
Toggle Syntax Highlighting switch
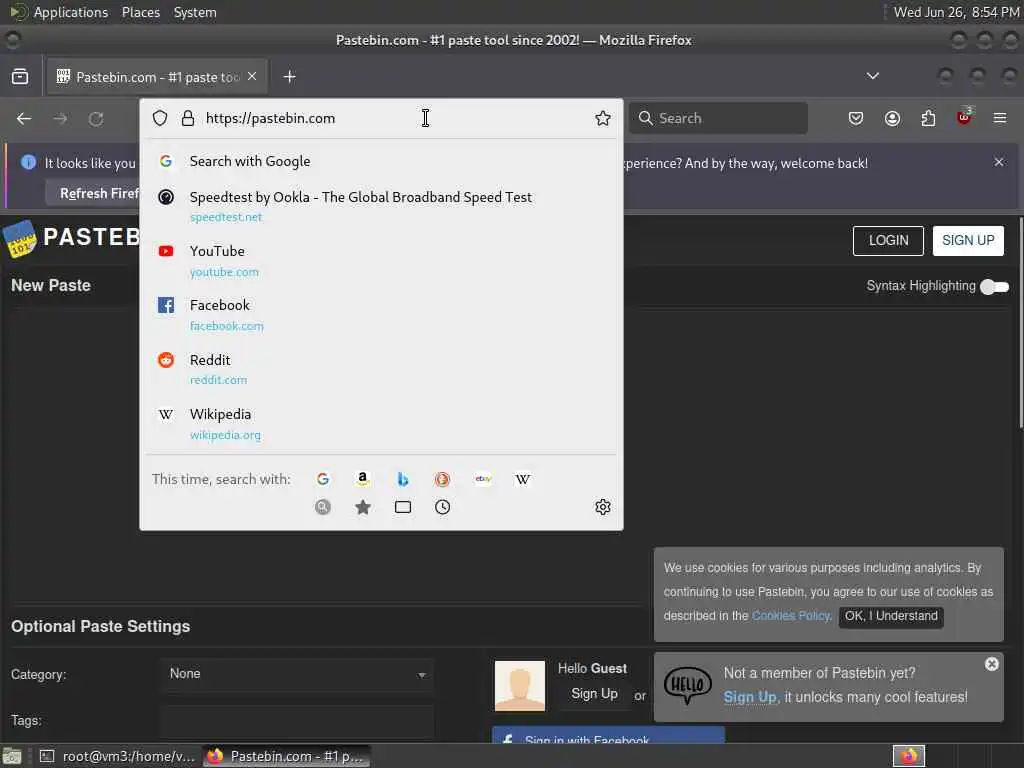pos(995,286)
